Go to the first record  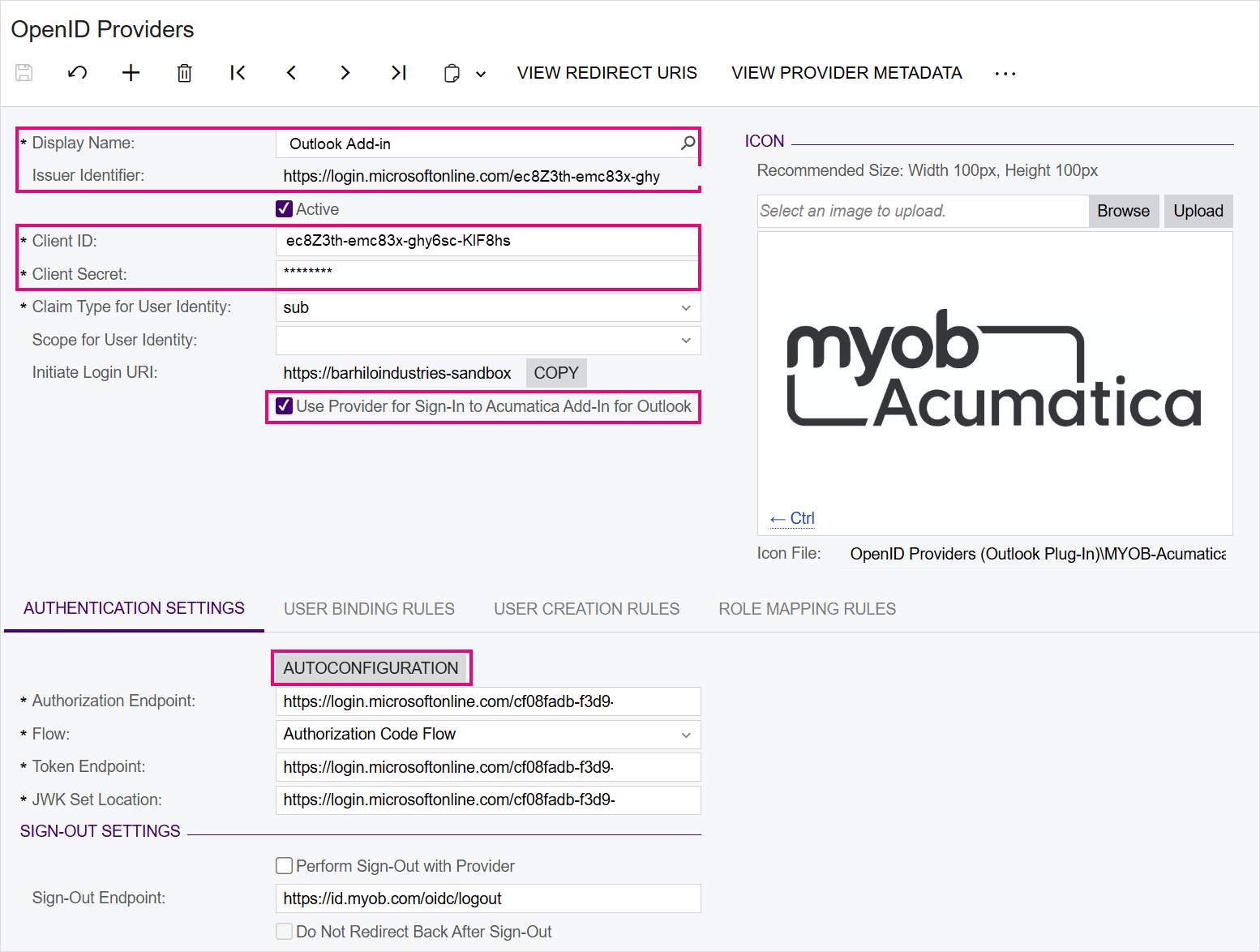coord(238,73)
